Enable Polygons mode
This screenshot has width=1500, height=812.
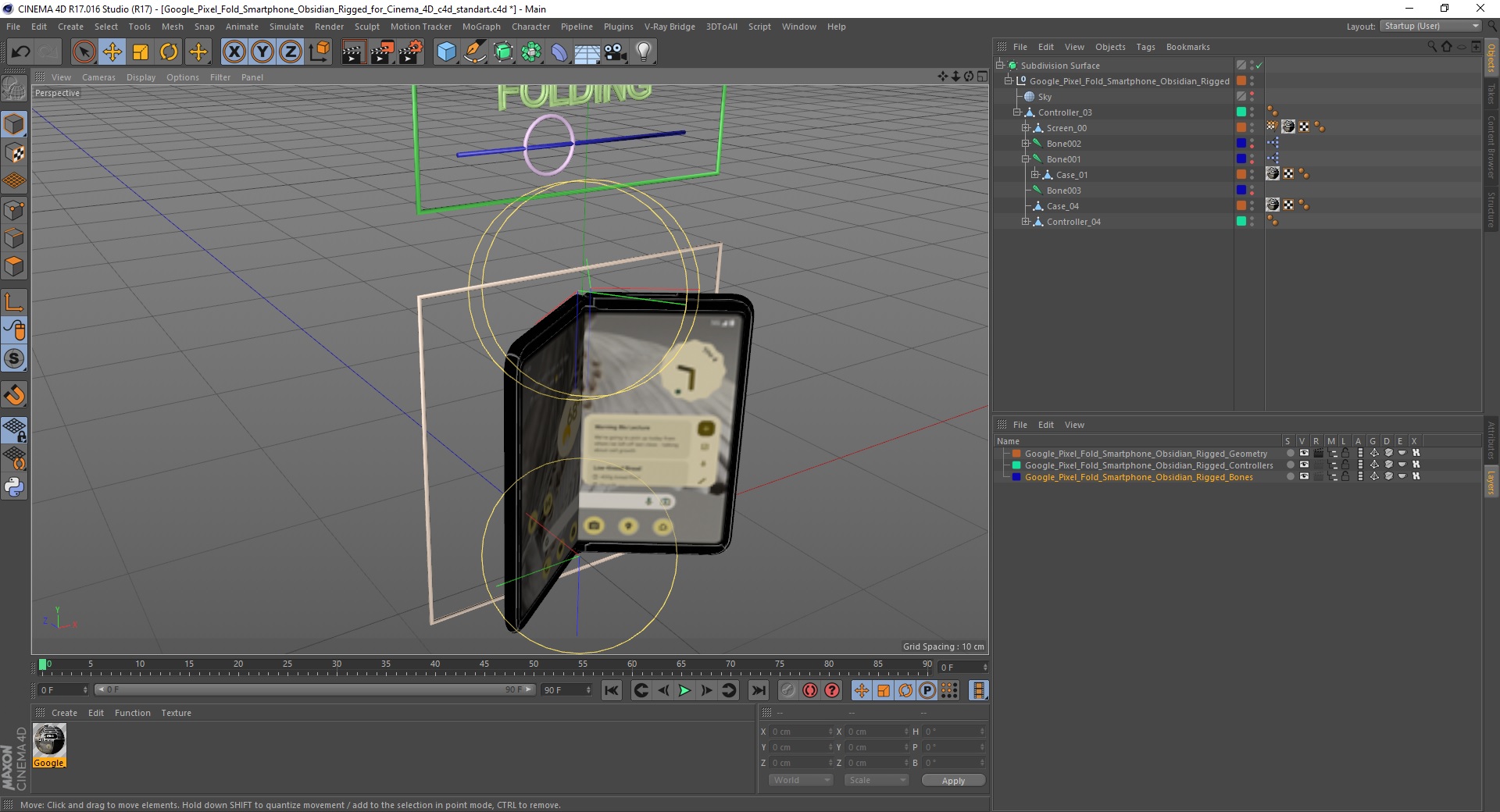14,266
